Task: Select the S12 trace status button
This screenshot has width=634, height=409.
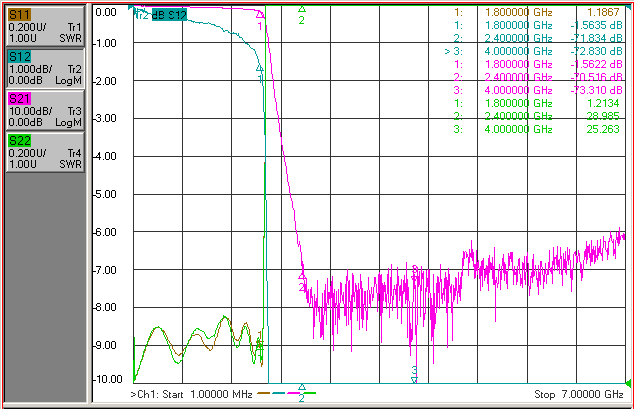Action: point(45,69)
